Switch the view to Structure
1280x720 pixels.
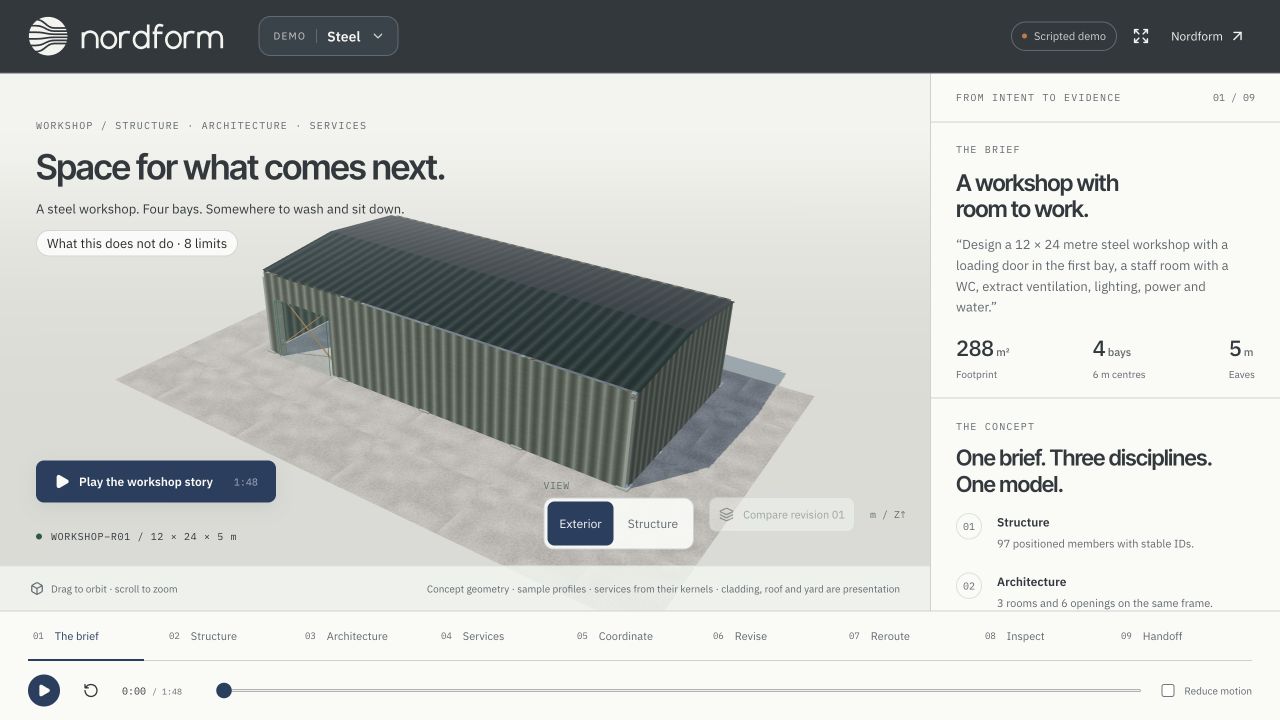653,524
